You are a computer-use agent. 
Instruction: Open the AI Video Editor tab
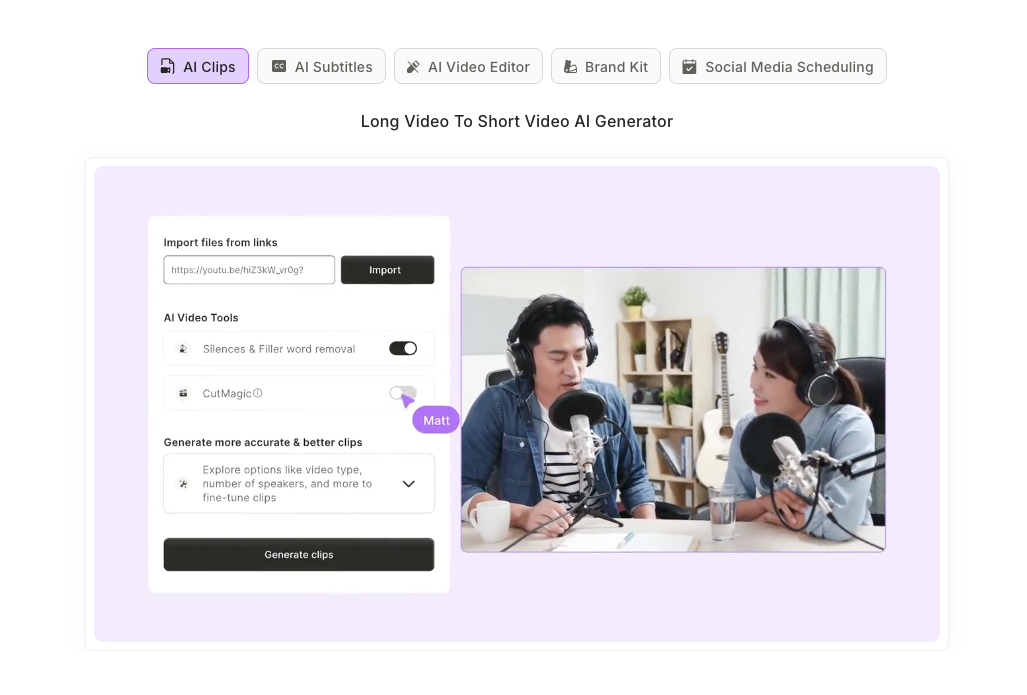coord(468,66)
